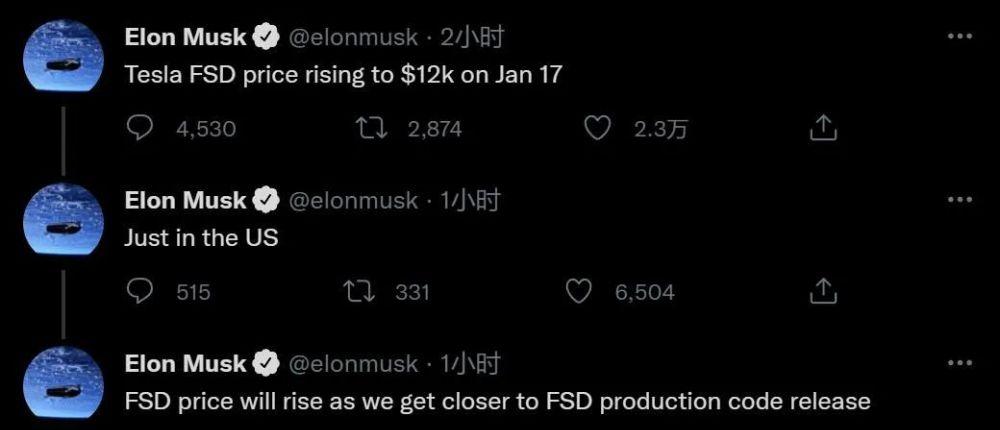Open Elon Musk avatar on first tweet
1000x430 pixels.
63,56
